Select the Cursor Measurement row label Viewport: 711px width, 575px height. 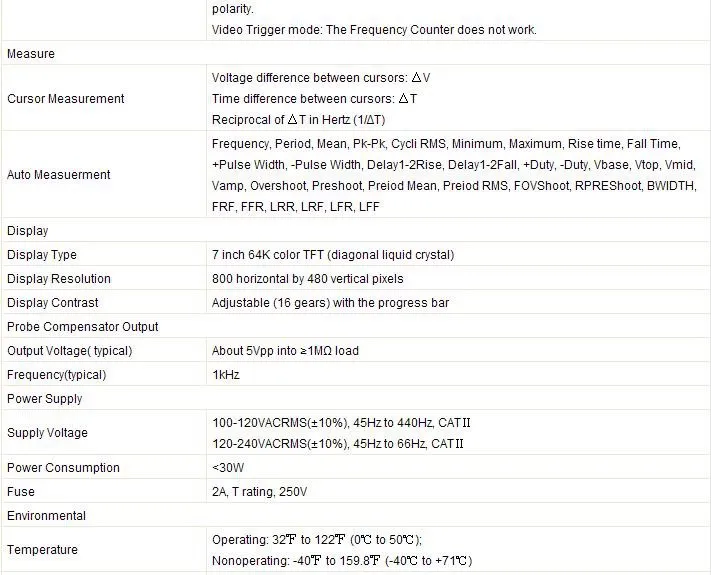pyautogui.click(x=66, y=98)
